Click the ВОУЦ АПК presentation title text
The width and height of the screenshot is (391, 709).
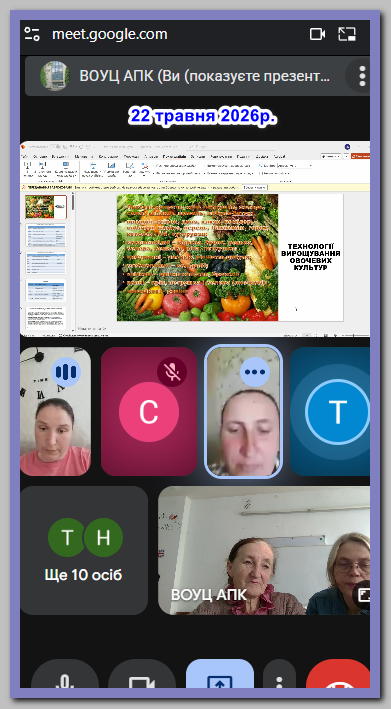(204, 76)
